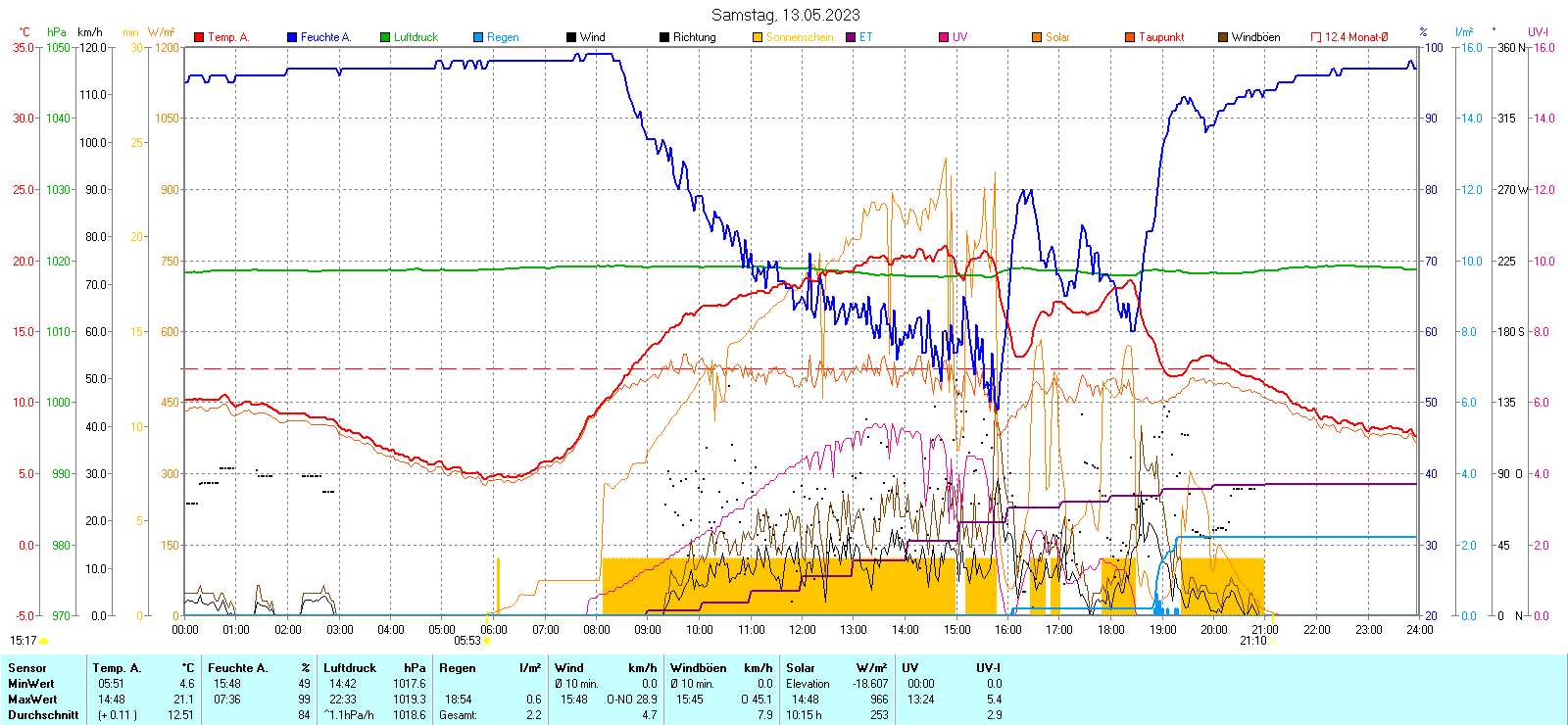Click the Taupunkt legend label
This screenshot has height=725, width=1568.
(1161, 37)
